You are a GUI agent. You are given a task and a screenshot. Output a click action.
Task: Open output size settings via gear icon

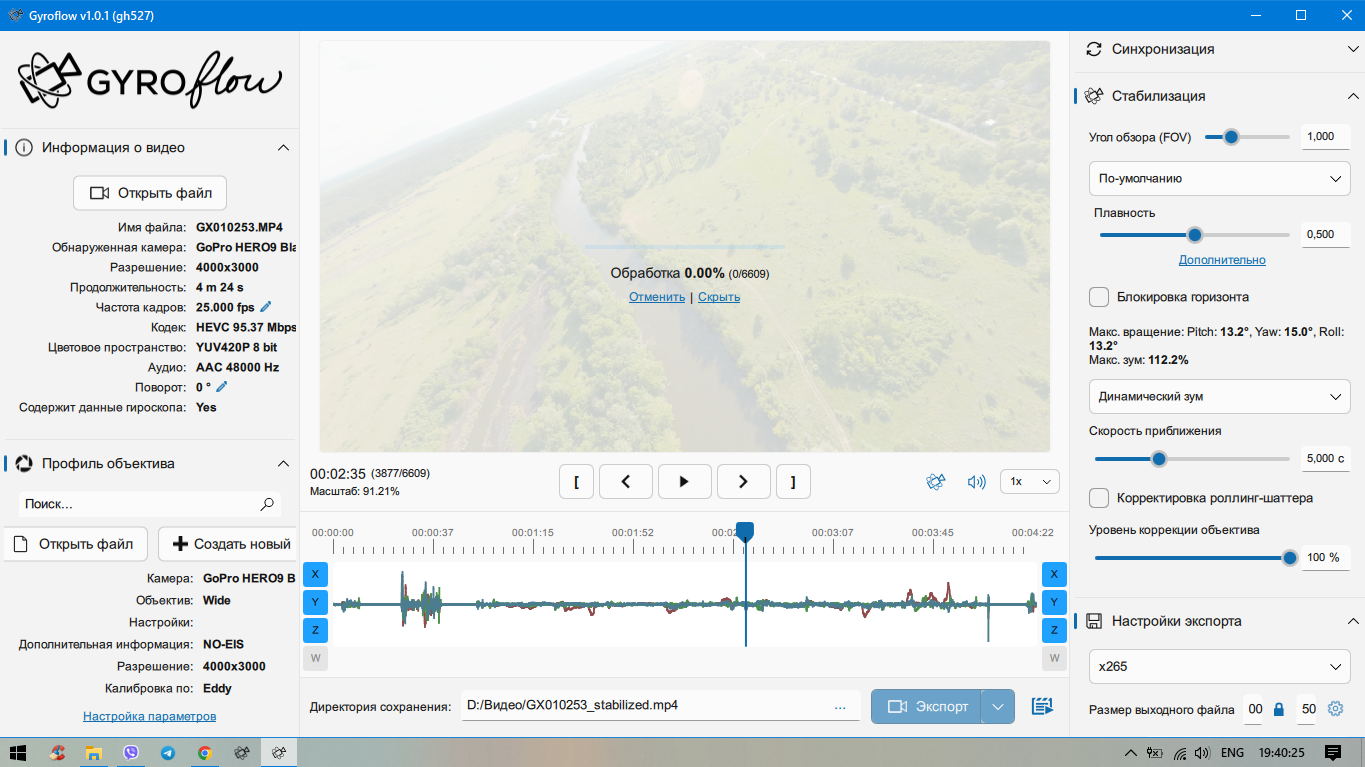pos(1335,708)
